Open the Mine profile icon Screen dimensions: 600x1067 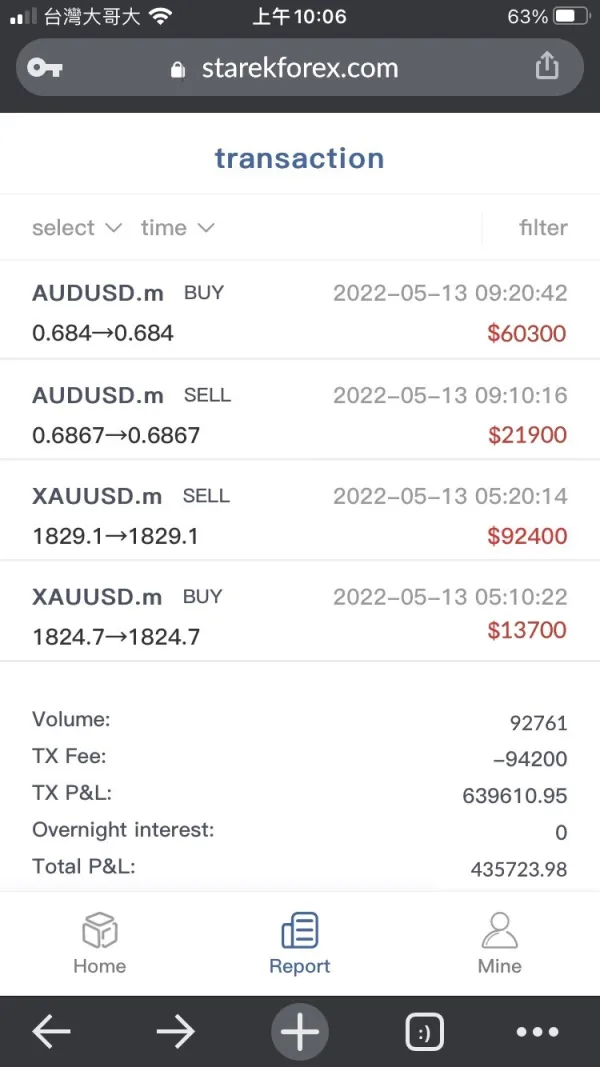[499, 930]
